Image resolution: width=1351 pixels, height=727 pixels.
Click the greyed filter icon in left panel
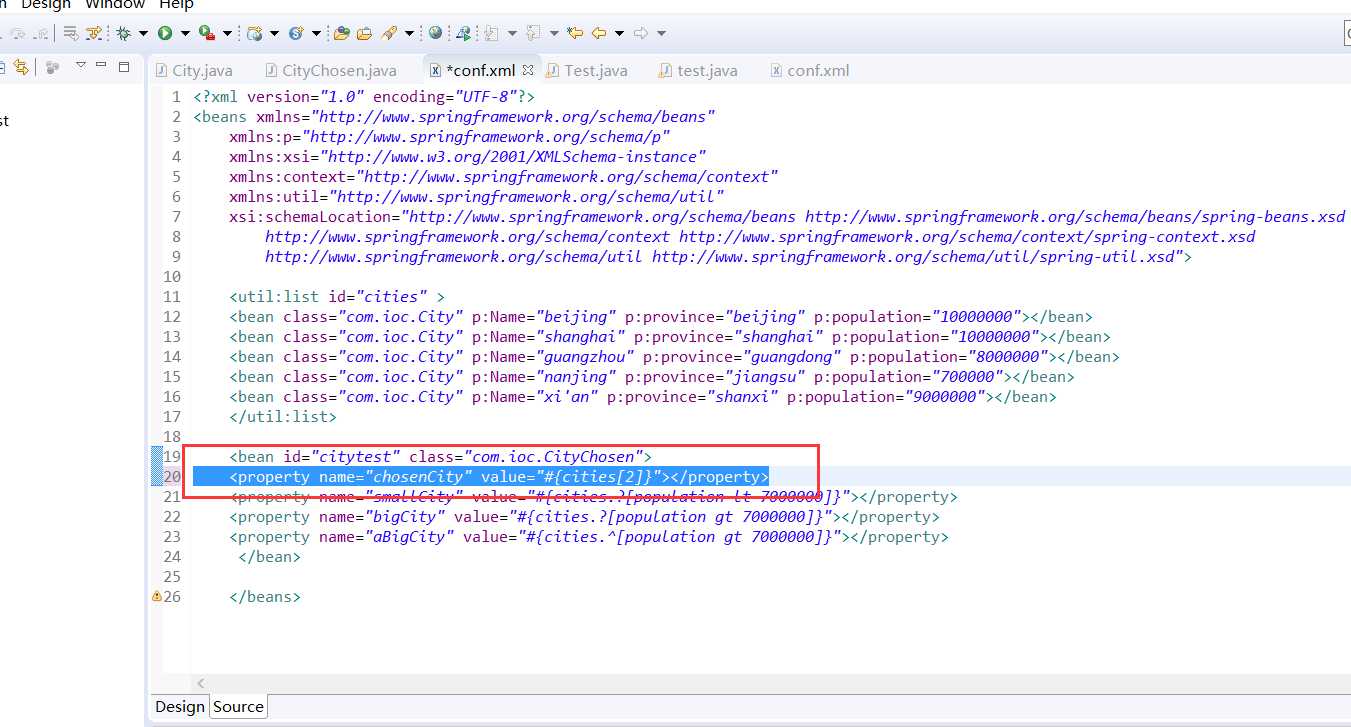pyautogui.click(x=52, y=68)
